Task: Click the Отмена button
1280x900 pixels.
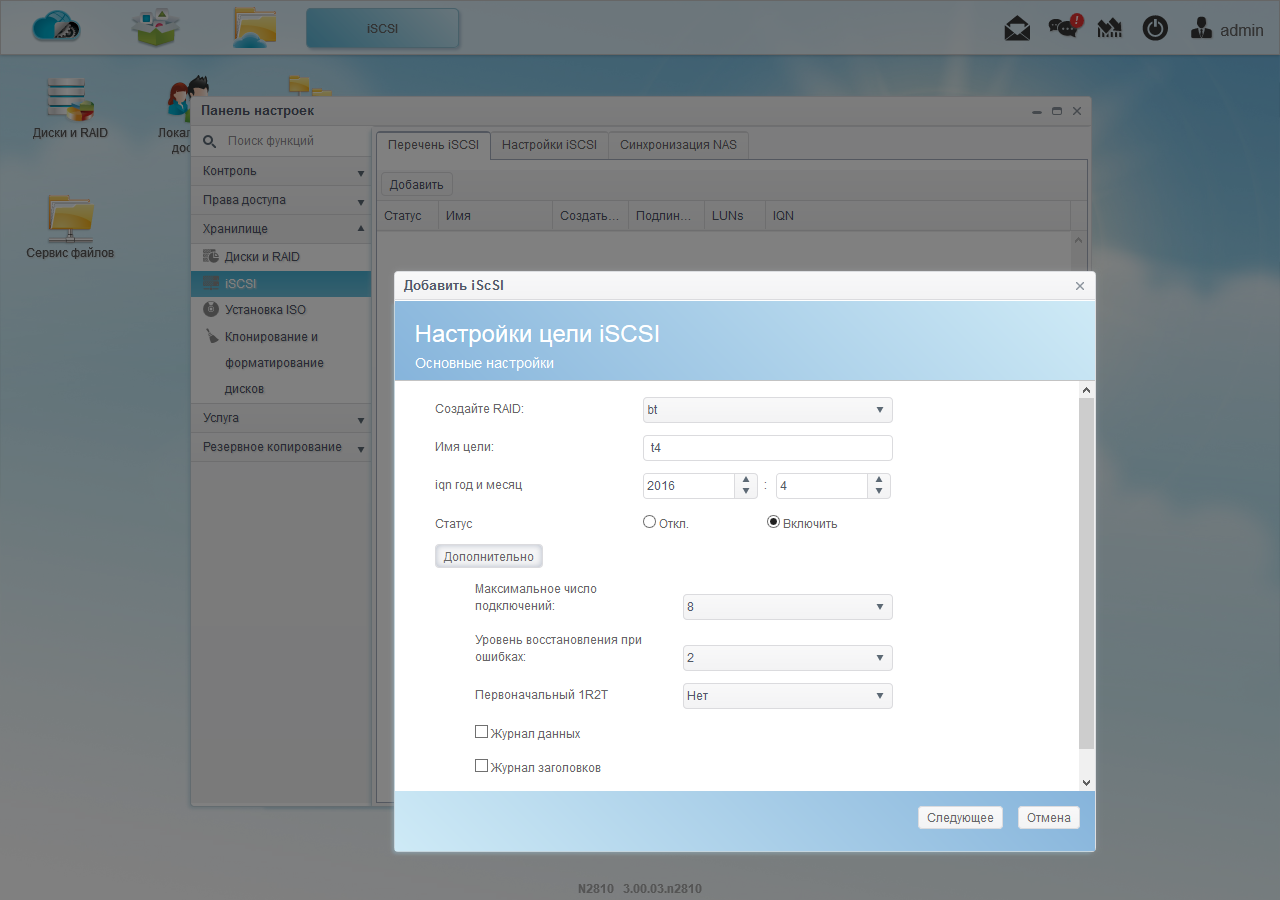Action: coord(1049,818)
